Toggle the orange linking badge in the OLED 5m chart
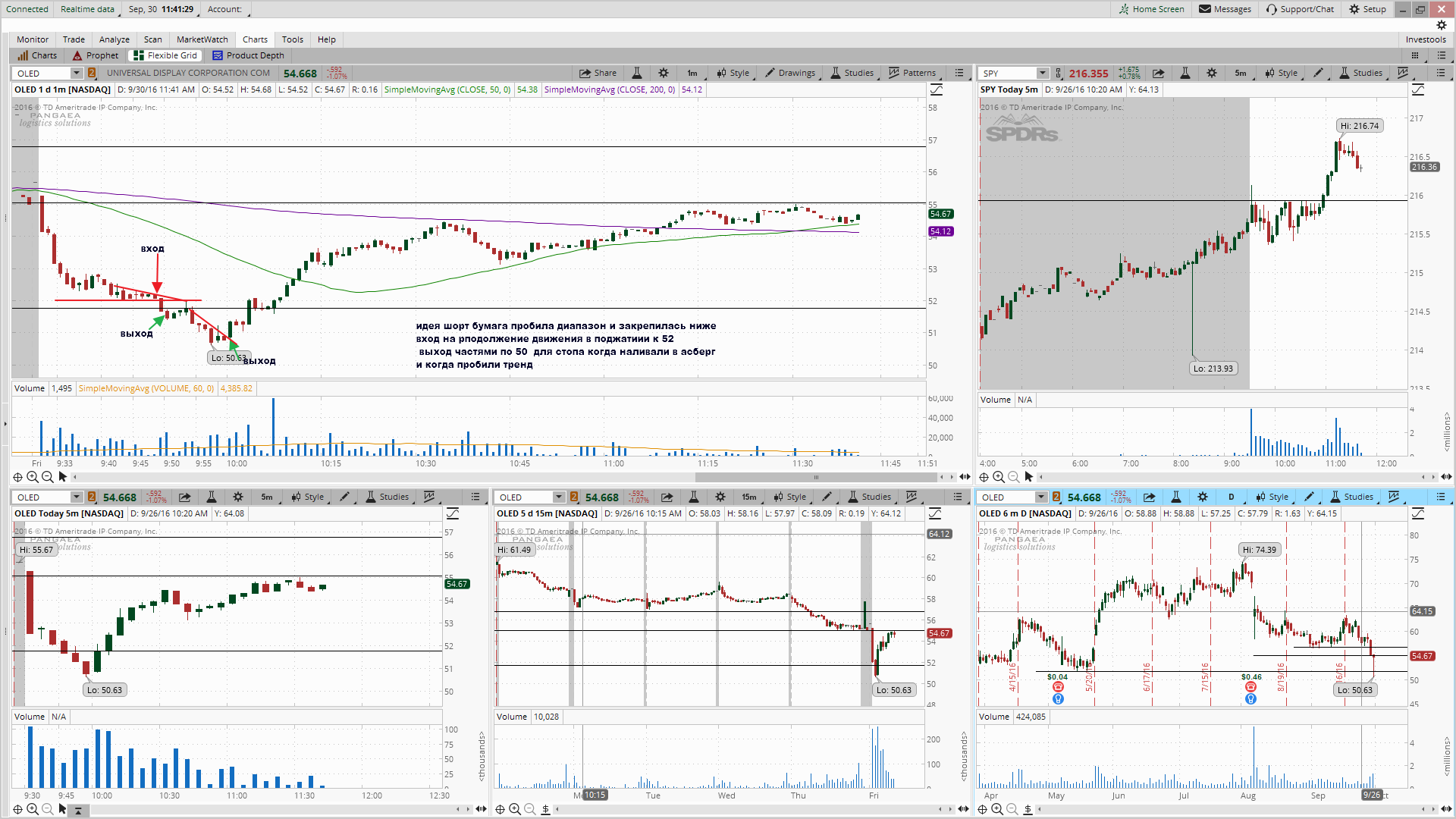Image resolution: width=1456 pixels, height=819 pixels. pos(92,497)
